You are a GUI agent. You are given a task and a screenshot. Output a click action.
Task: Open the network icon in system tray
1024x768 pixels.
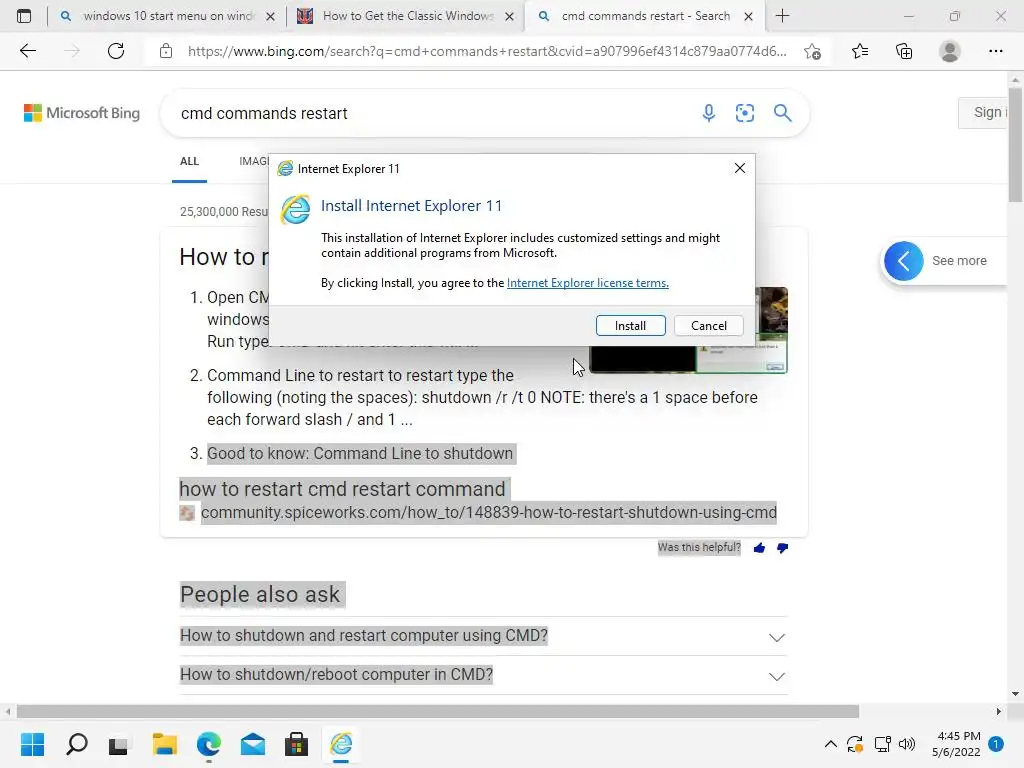tap(882, 744)
